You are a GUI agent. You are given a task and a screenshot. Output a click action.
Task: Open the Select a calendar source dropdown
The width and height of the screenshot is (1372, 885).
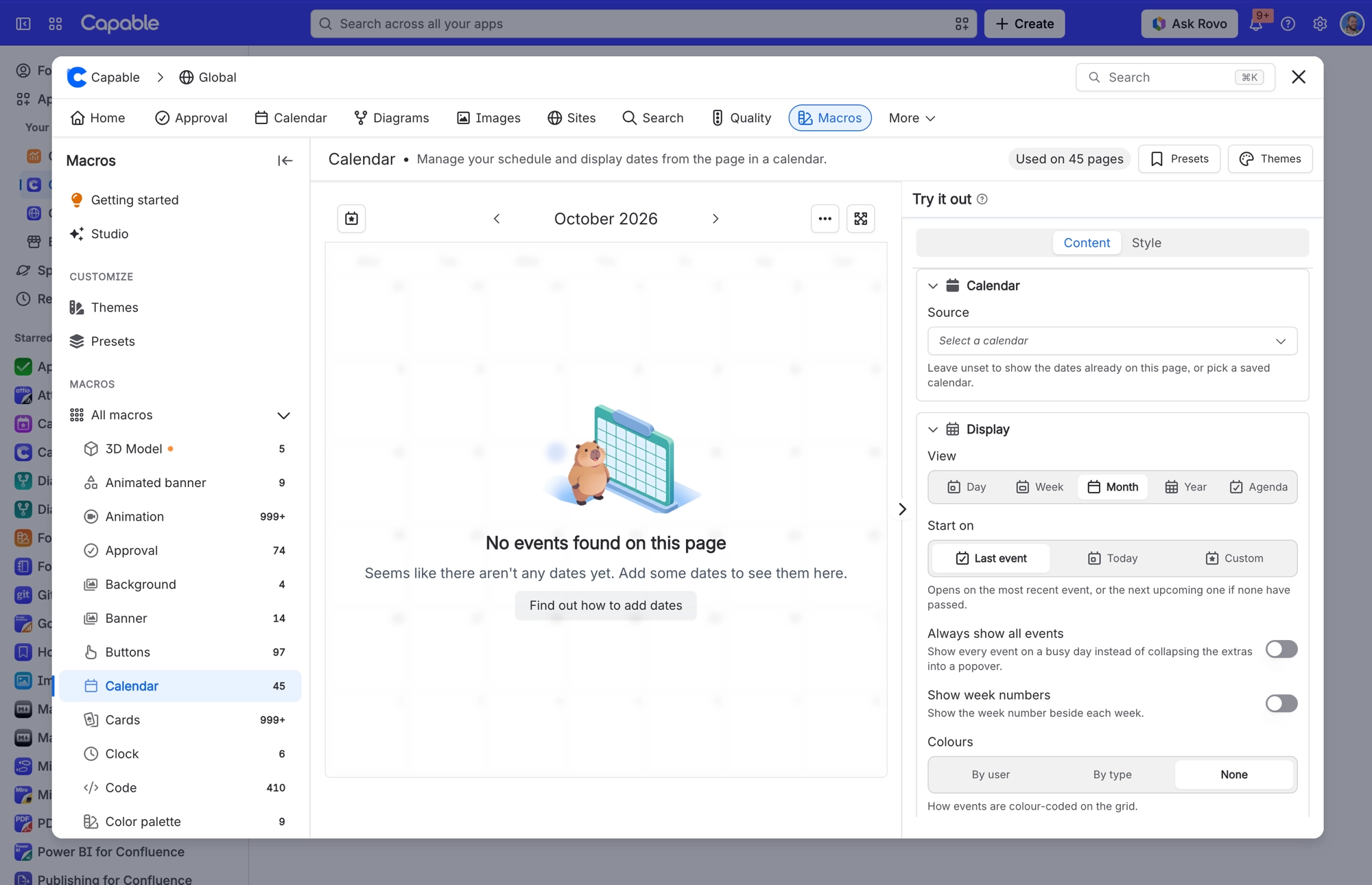click(x=1112, y=341)
